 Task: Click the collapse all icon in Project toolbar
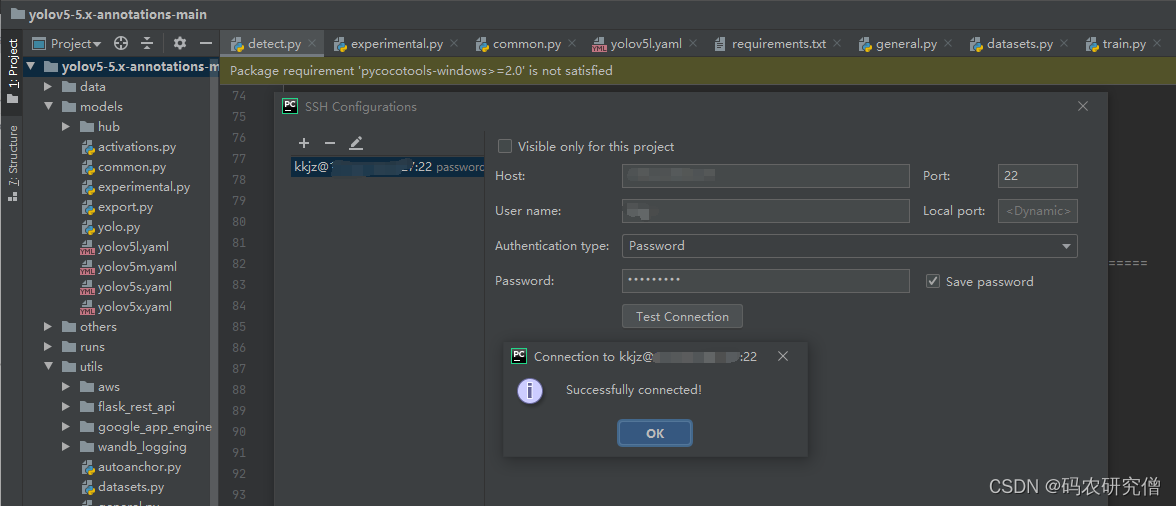point(147,43)
